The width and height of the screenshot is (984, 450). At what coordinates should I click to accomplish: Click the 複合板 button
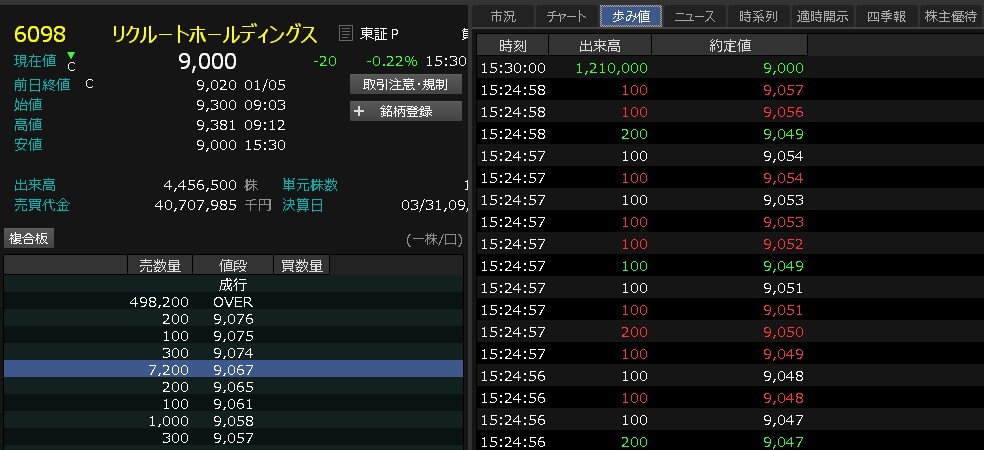(29, 238)
